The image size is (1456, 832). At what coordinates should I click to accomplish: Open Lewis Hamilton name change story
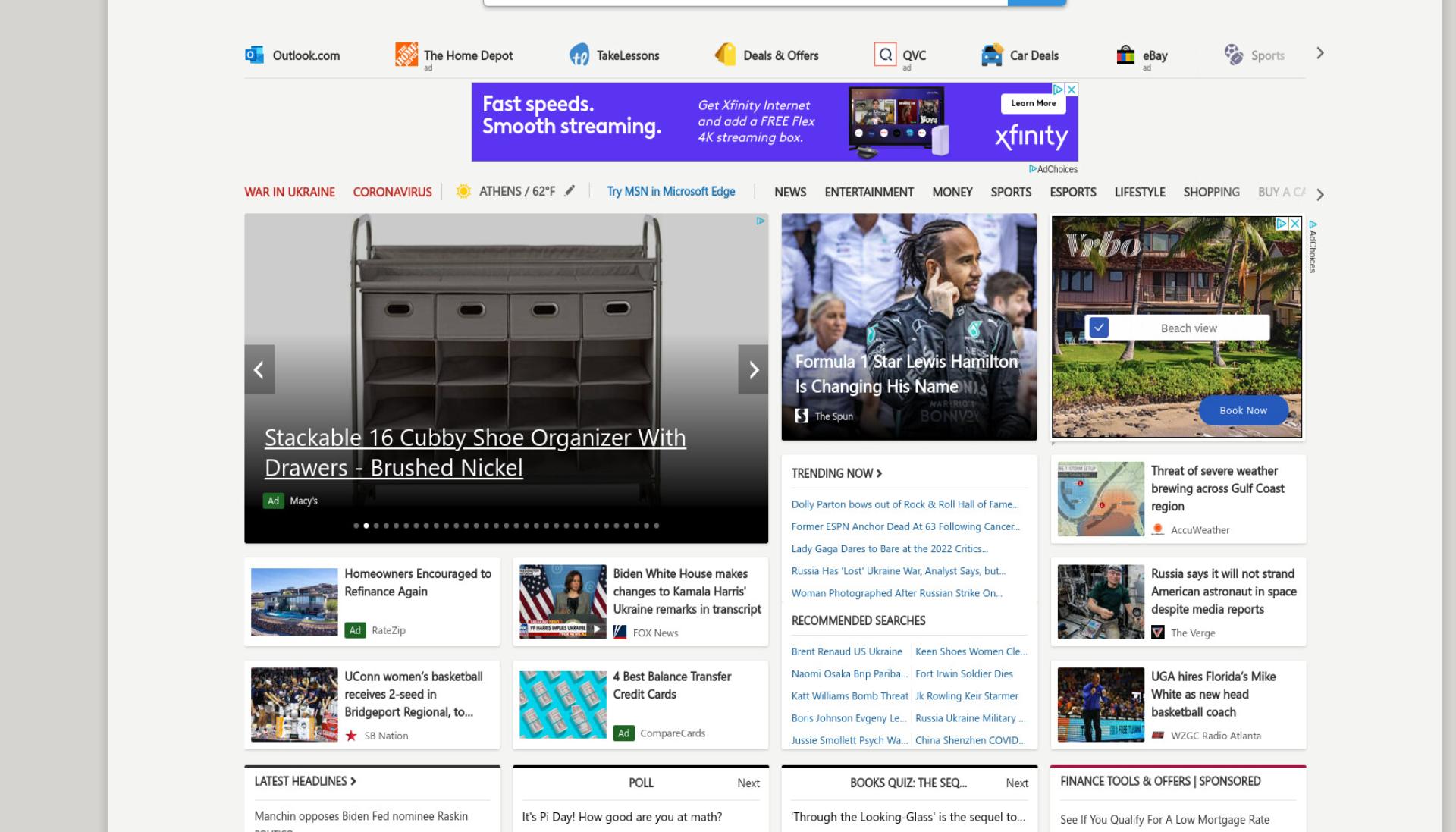coord(907,374)
